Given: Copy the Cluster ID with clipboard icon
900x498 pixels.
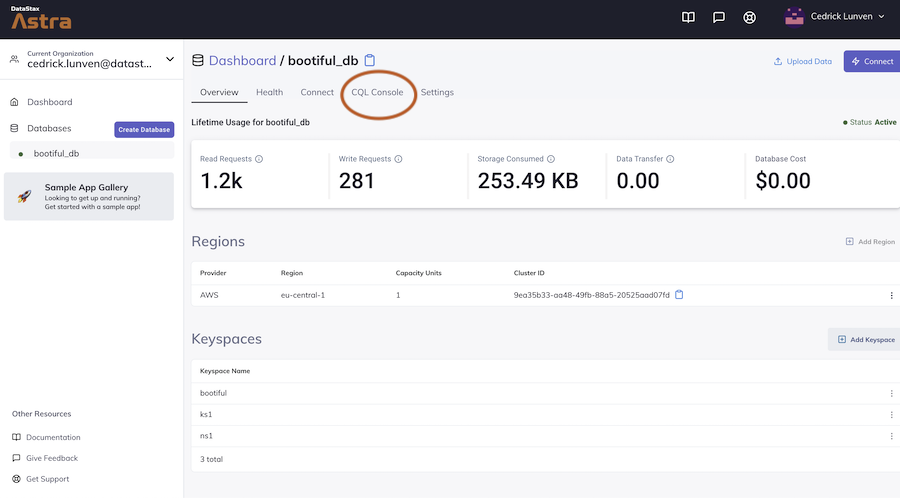Looking at the screenshot, I should tap(679, 295).
